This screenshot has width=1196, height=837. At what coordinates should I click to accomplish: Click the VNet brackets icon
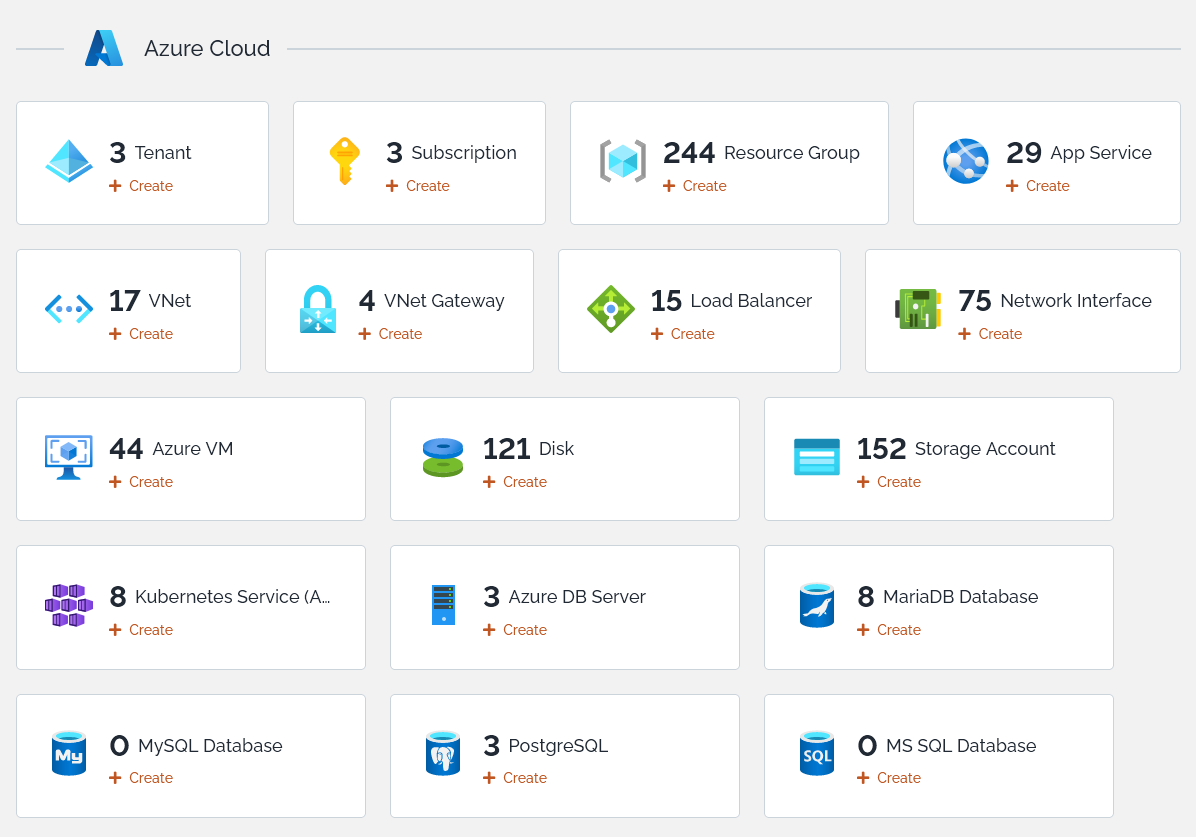point(69,309)
